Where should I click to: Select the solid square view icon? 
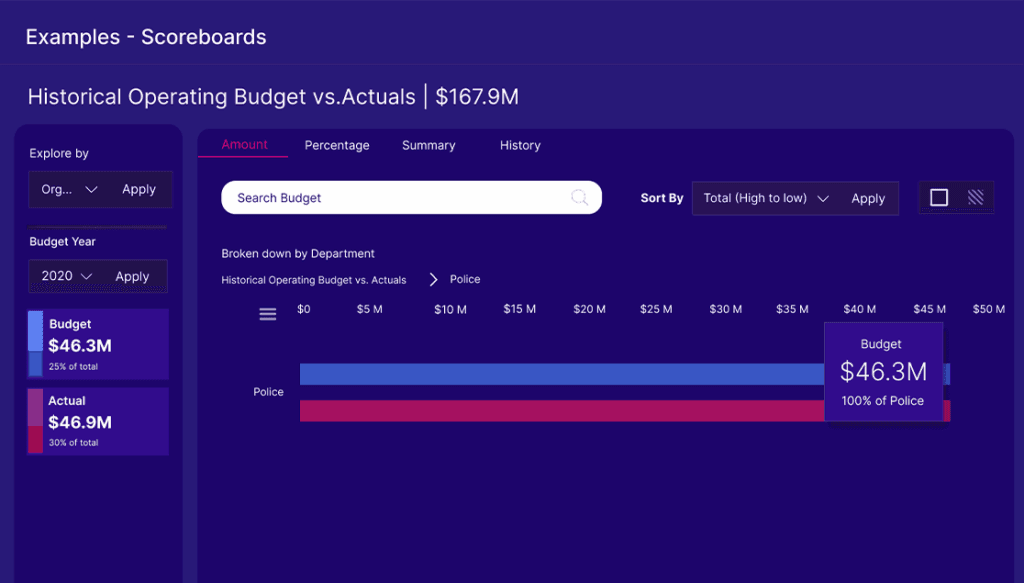point(939,198)
